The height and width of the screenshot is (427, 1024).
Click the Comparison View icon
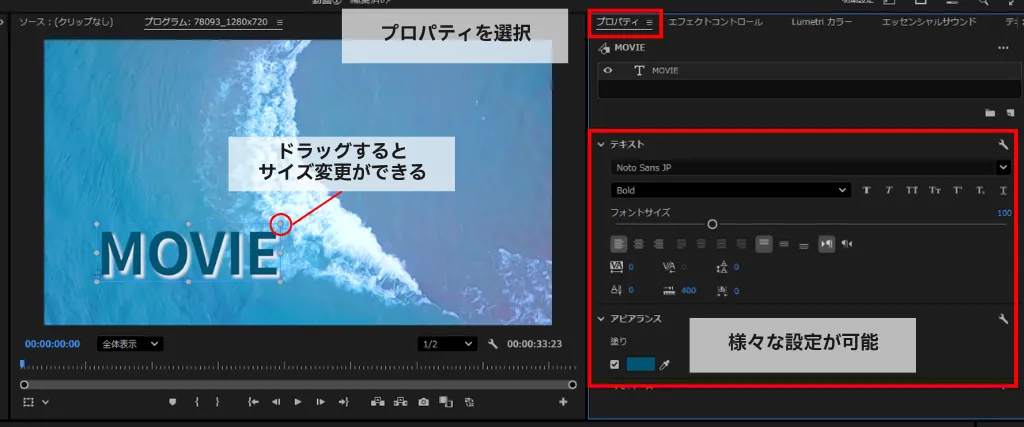tap(446, 402)
